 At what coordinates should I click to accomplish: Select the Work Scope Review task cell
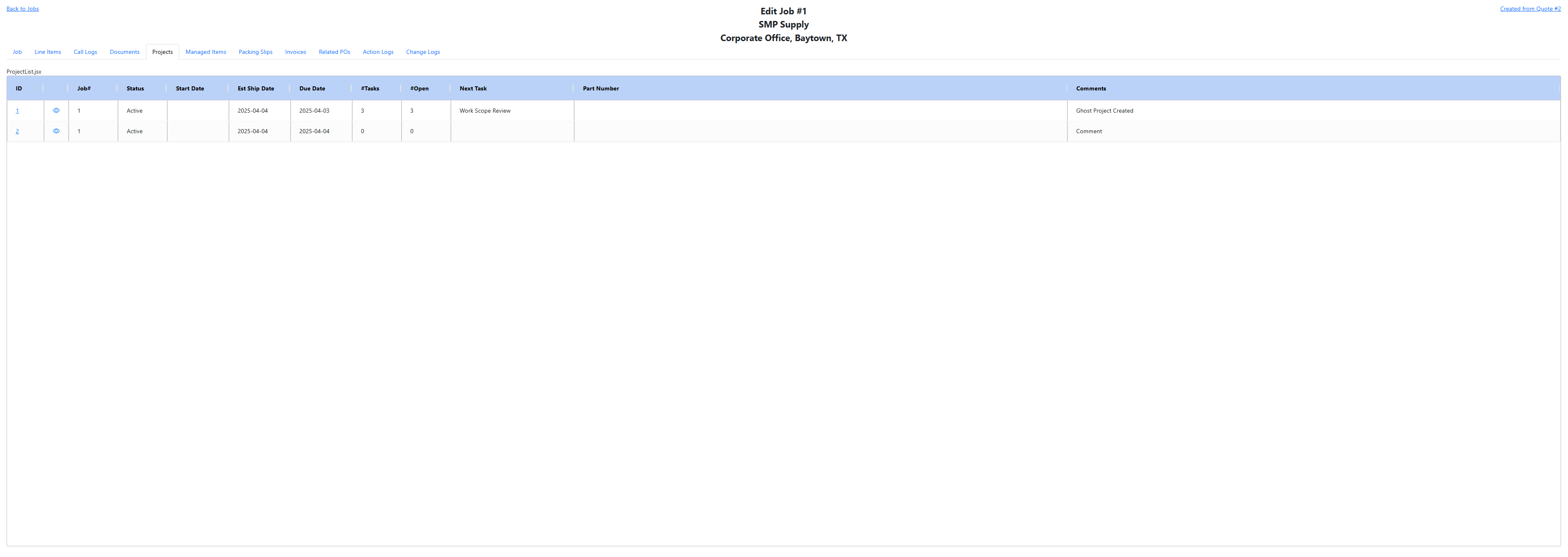pyautogui.click(x=485, y=110)
